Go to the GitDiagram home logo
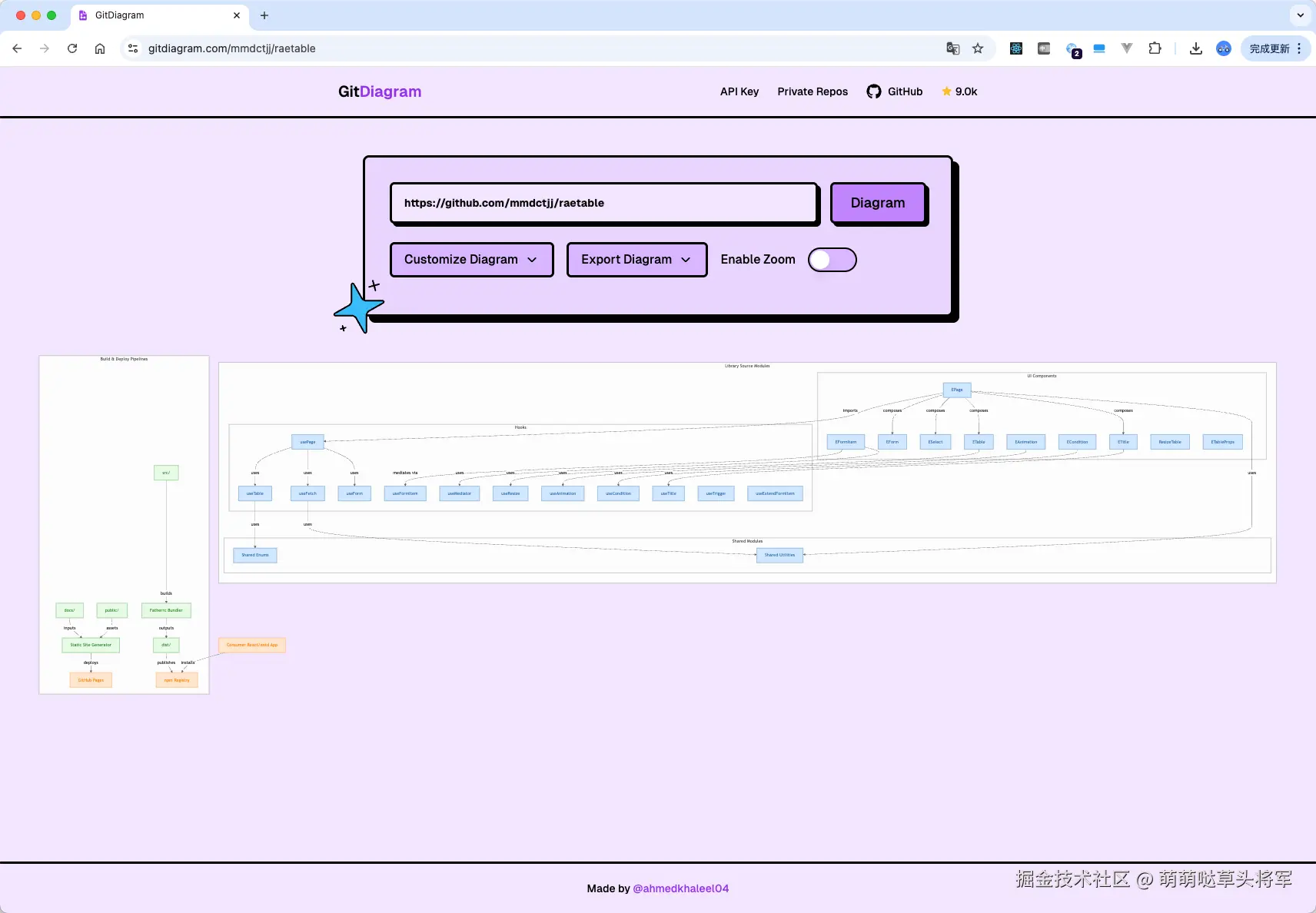 coord(380,91)
